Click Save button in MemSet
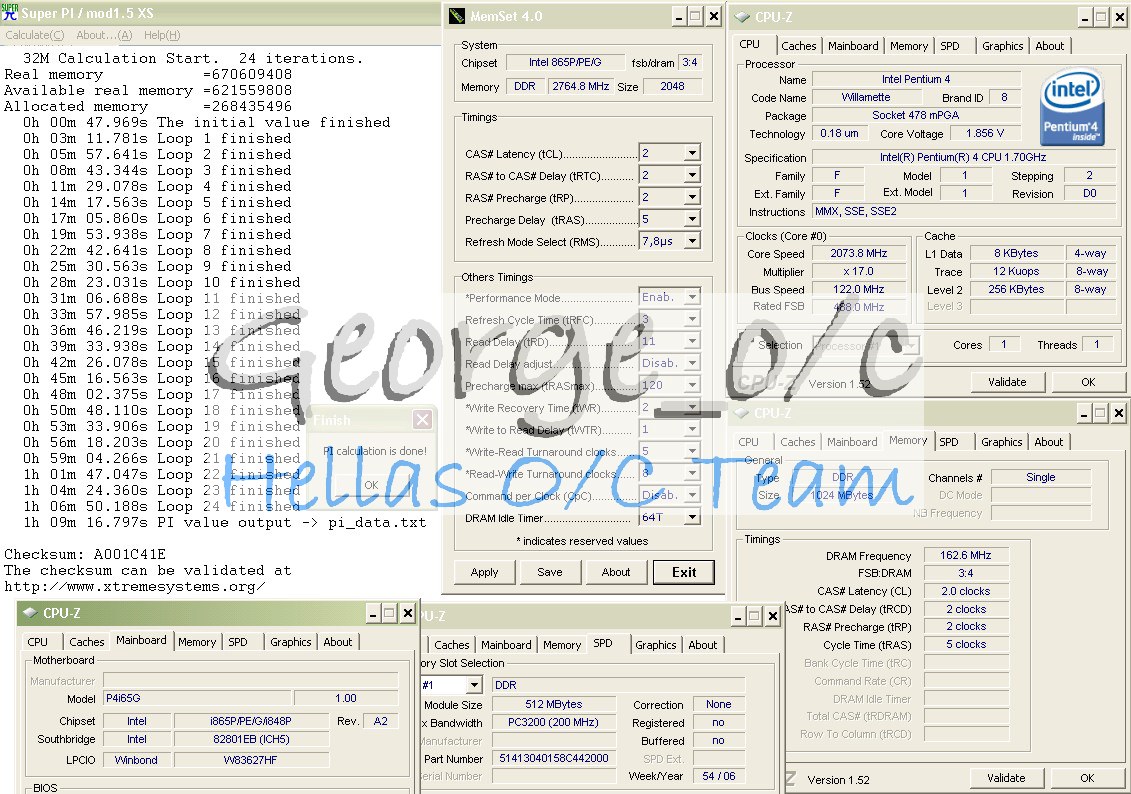This screenshot has height=794, width=1131. [x=550, y=572]
